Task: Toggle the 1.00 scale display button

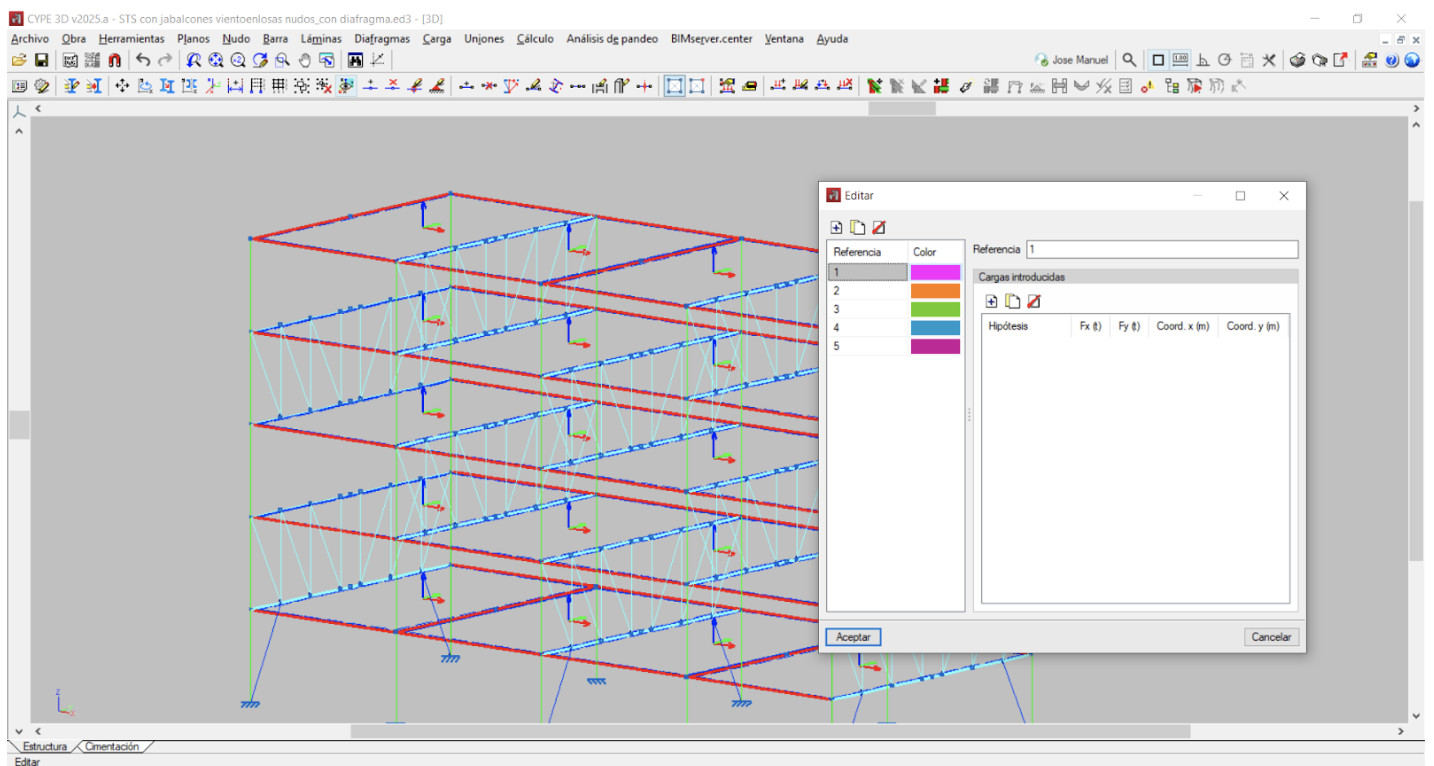Action: pyautogui.click(x=1180, y=60)
